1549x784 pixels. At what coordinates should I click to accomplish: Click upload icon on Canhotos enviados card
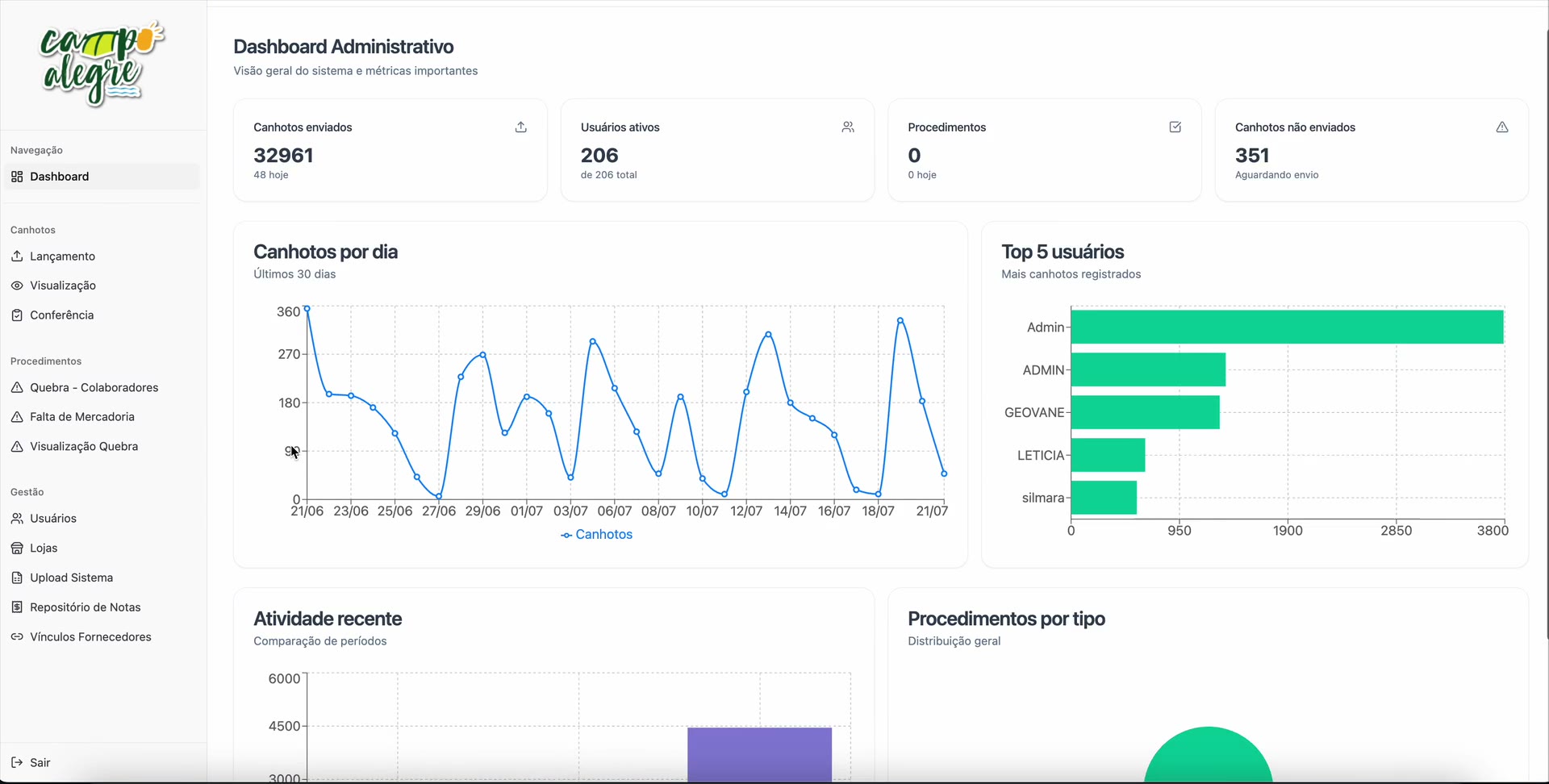[521, 127]
